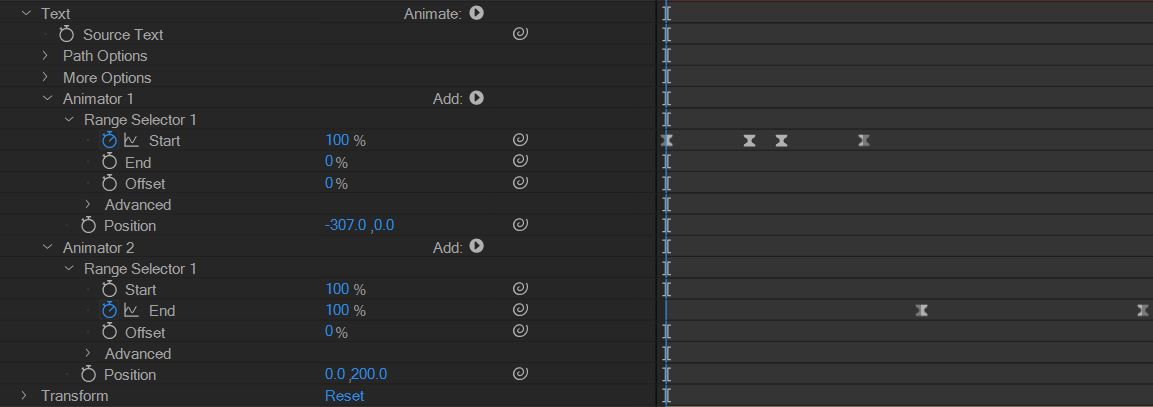The height and width of the screenshot is (407, 1153).
Task: Click the Animate menu arrow button
Action: (x=476, y=13)
